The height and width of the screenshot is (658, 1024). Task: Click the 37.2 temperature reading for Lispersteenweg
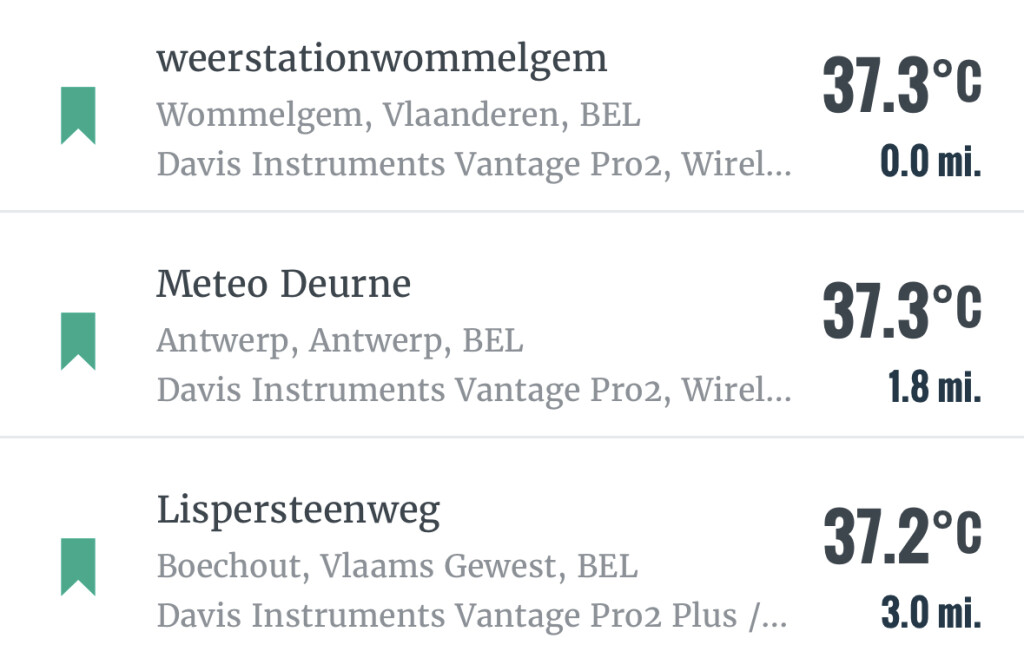(x=876, y=537)
